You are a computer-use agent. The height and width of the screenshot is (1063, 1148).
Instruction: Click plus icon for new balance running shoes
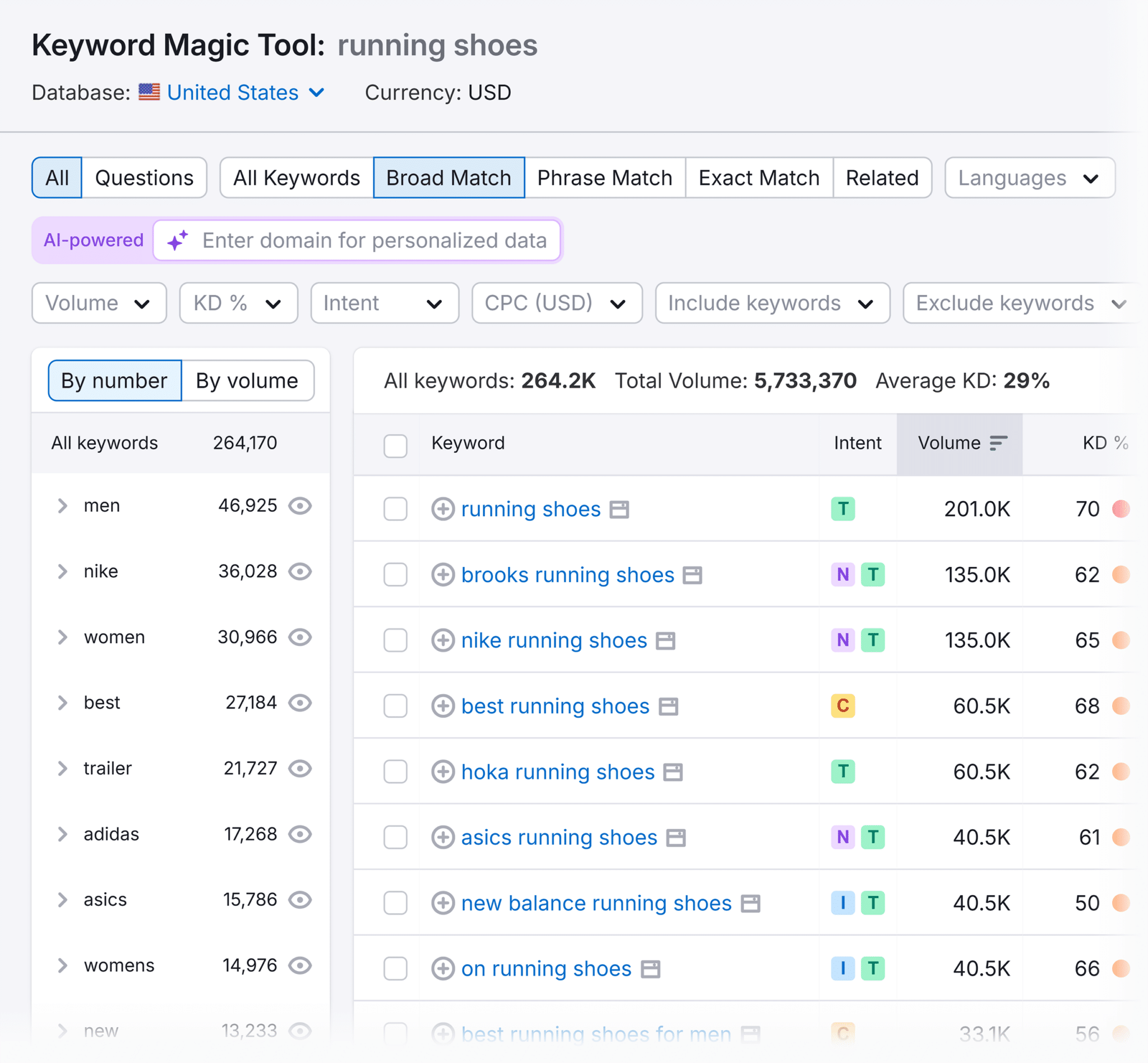pyautogui.click(x=443, y=903)
